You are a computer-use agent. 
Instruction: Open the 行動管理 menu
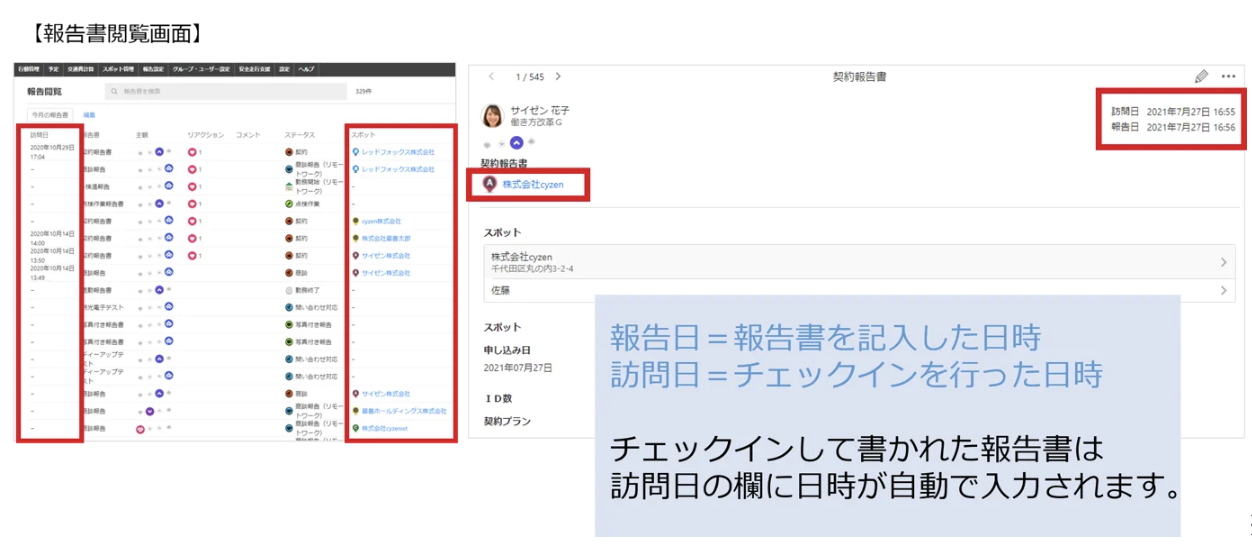pyautogui.click(x=28, y=69)
